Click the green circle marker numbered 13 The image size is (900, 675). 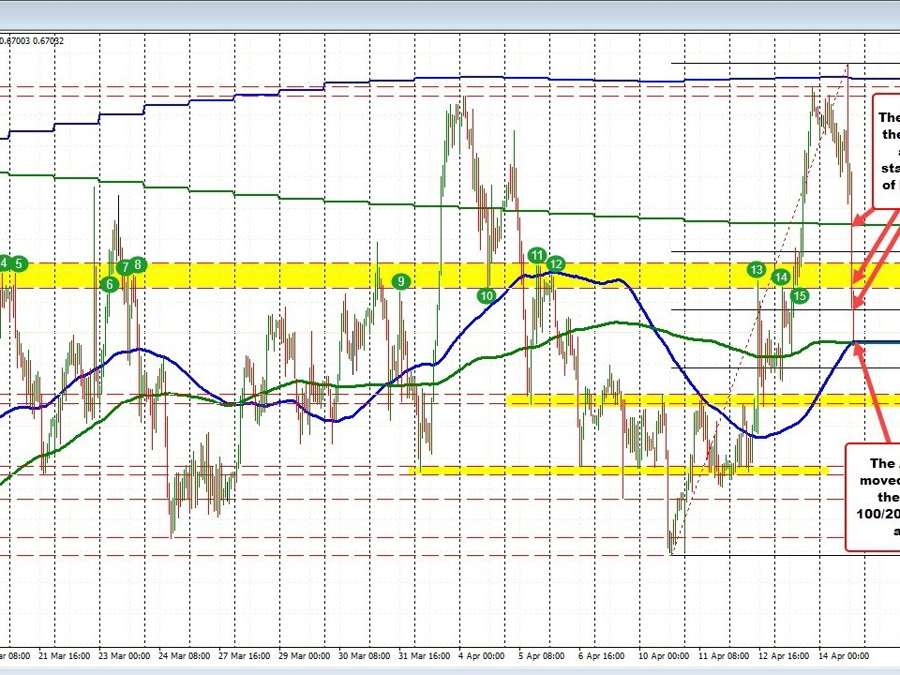click(756, 270)
